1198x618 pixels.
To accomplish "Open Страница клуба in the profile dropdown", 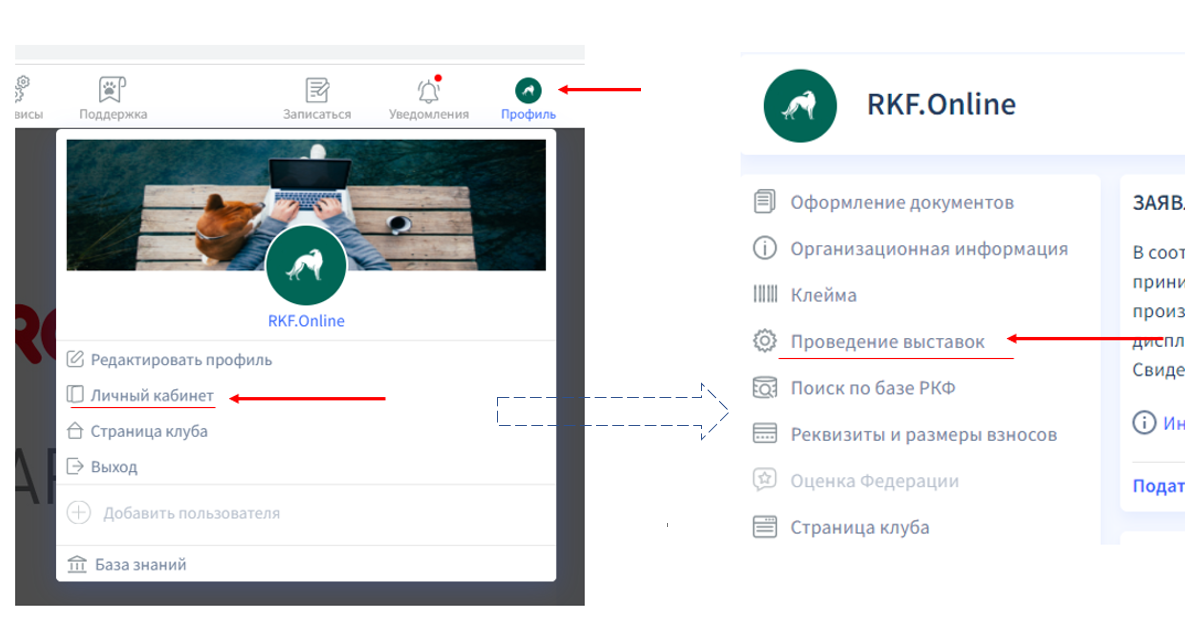I will (x=148, y=432).
